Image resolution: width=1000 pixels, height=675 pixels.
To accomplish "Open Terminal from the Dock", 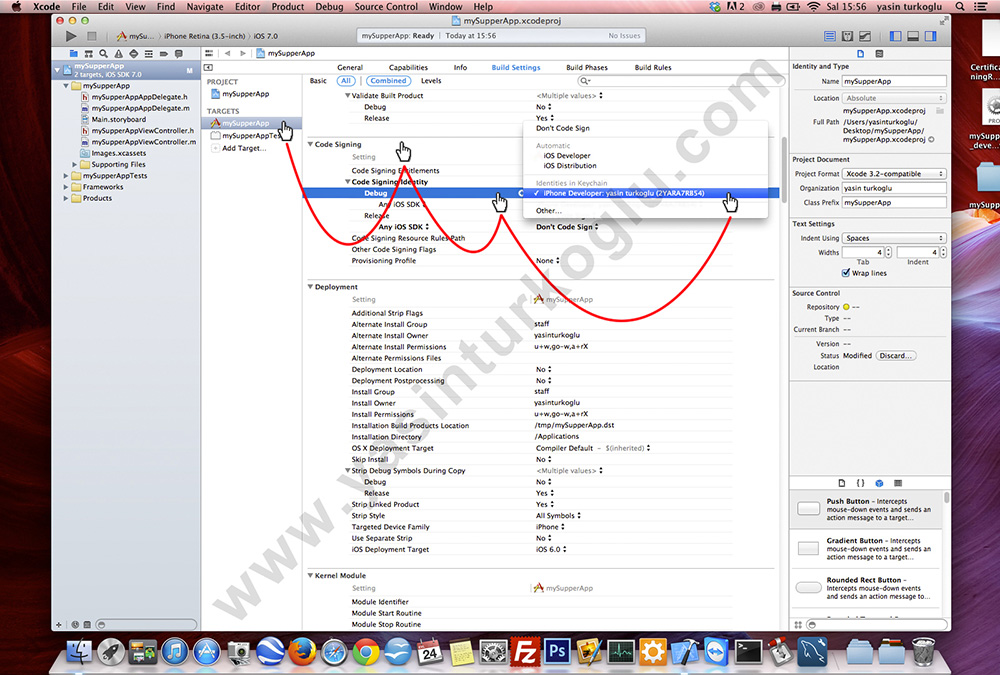I will click(748, 652).
